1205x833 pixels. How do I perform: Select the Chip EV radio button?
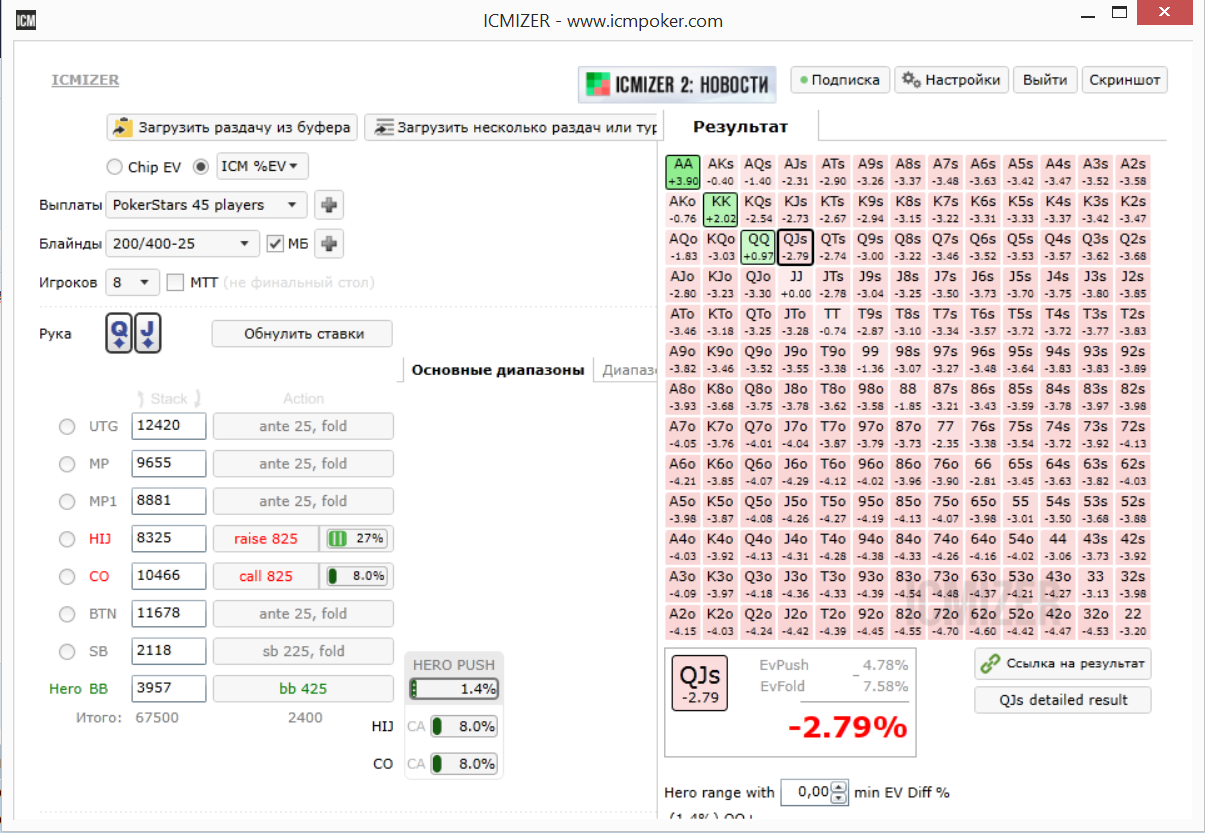tap(114, 167)
